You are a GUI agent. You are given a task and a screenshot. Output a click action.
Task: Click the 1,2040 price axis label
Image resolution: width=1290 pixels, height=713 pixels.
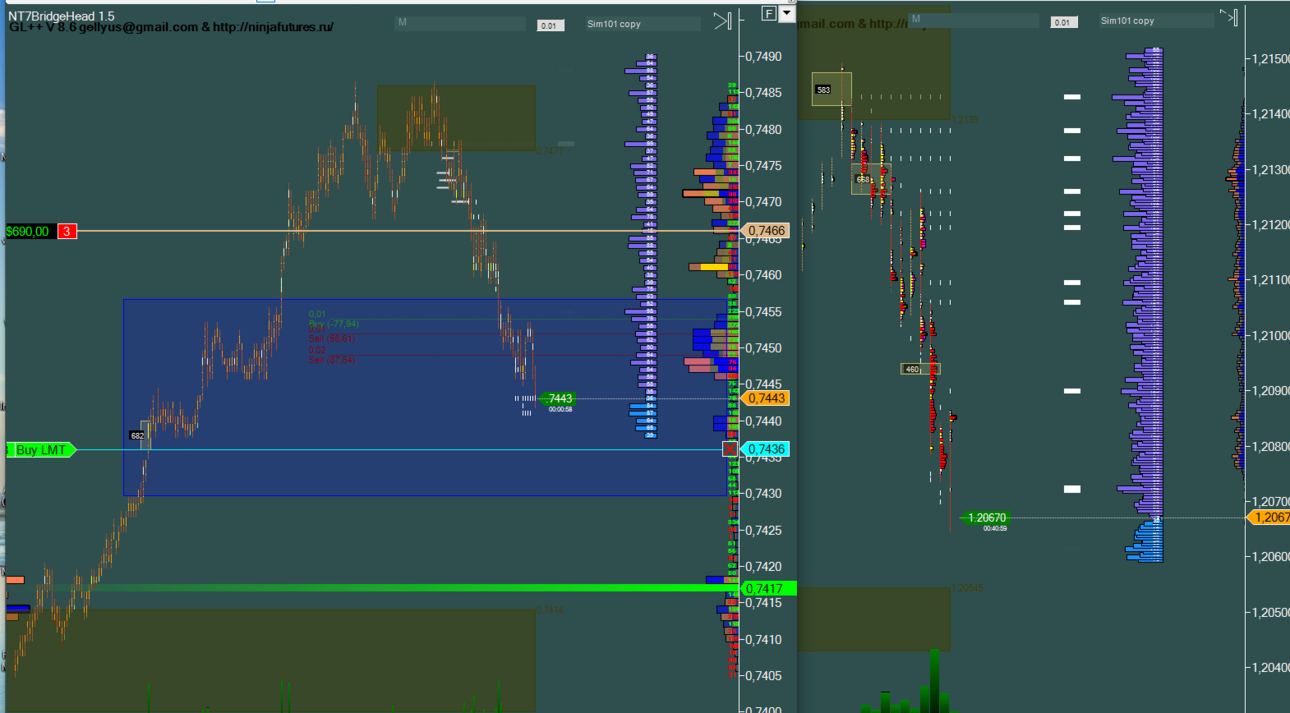[x=1270, y=667]
